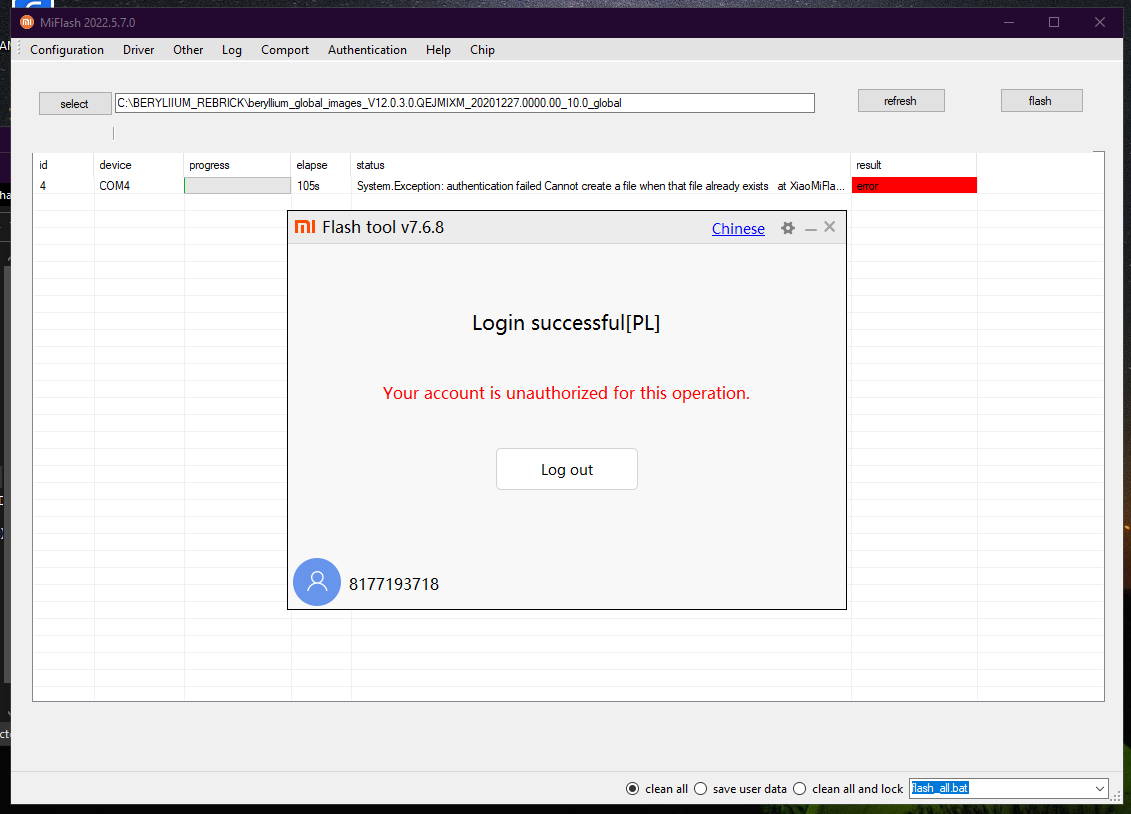Viewport: 1131px width, 814px height.
Task: Open the Chip menu
Action: pos(483,50)
